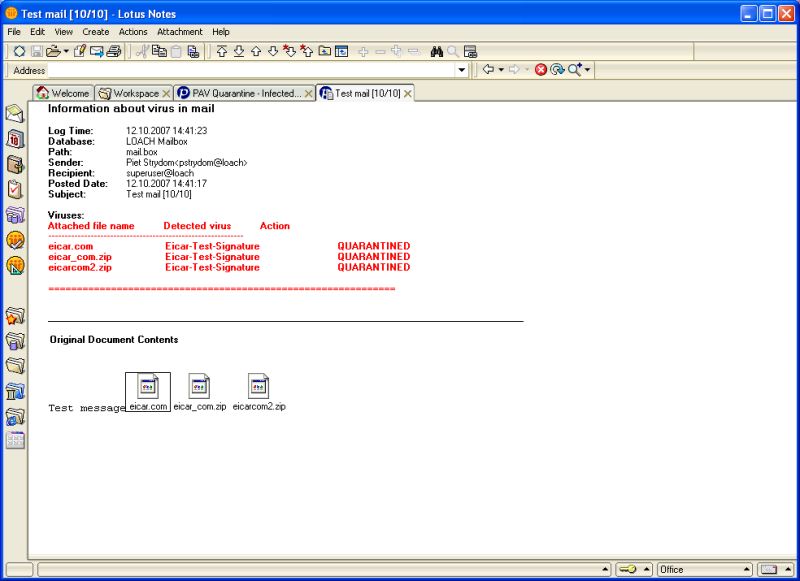The height and width of the screenshot is (581, 800).
Task: Close the Test mail [10/10] tab
Action: [407, 94]
